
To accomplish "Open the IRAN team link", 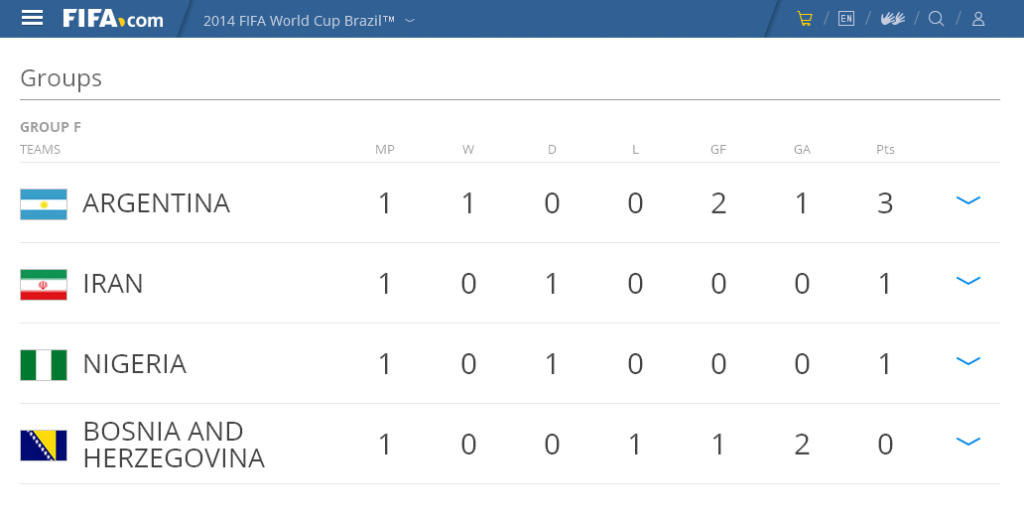I will point(113,284).
